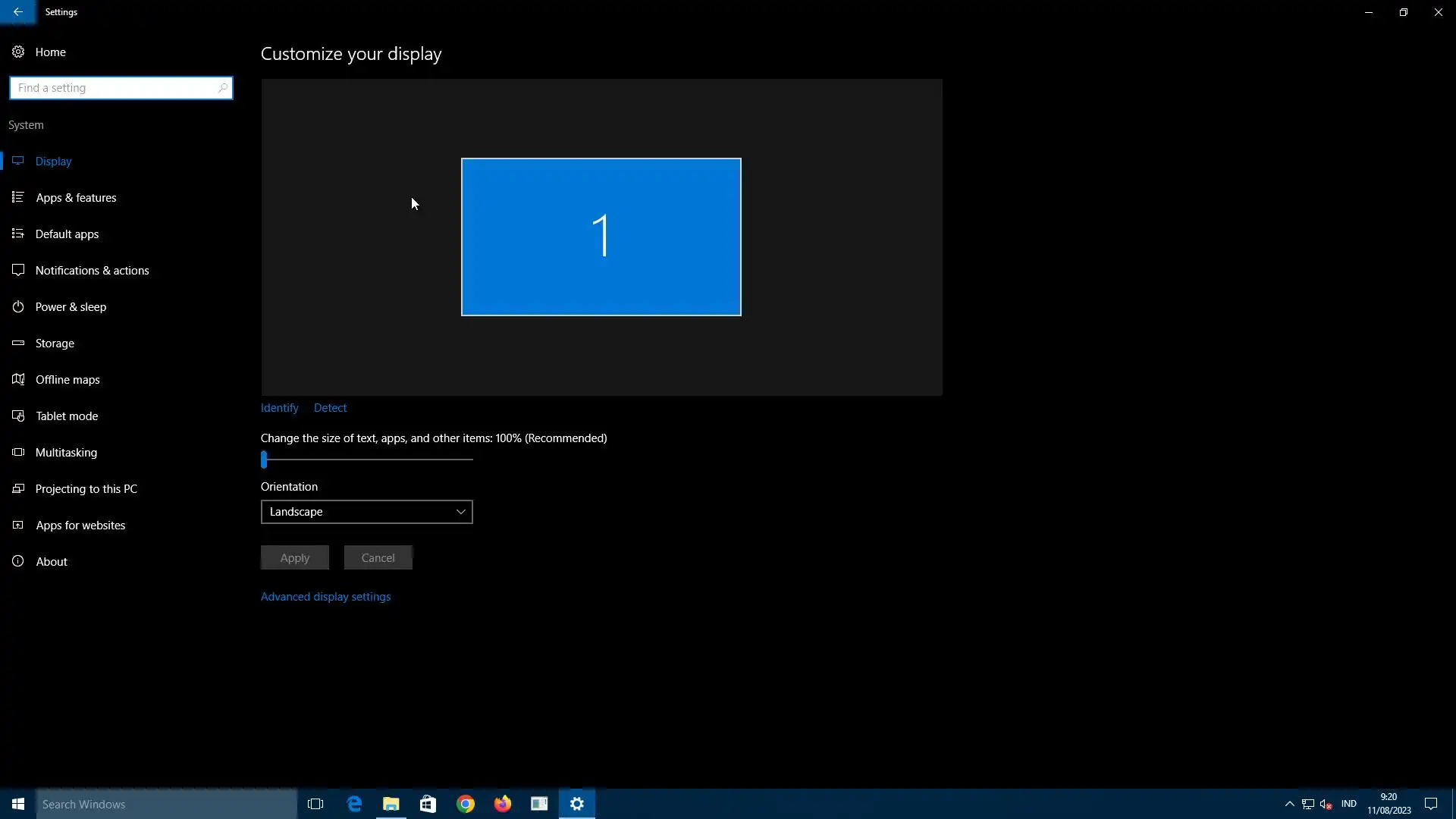Screen dimensions: 1456x819
Task: Click the Tablet mode icon
Action: click(x=18, y=416)
